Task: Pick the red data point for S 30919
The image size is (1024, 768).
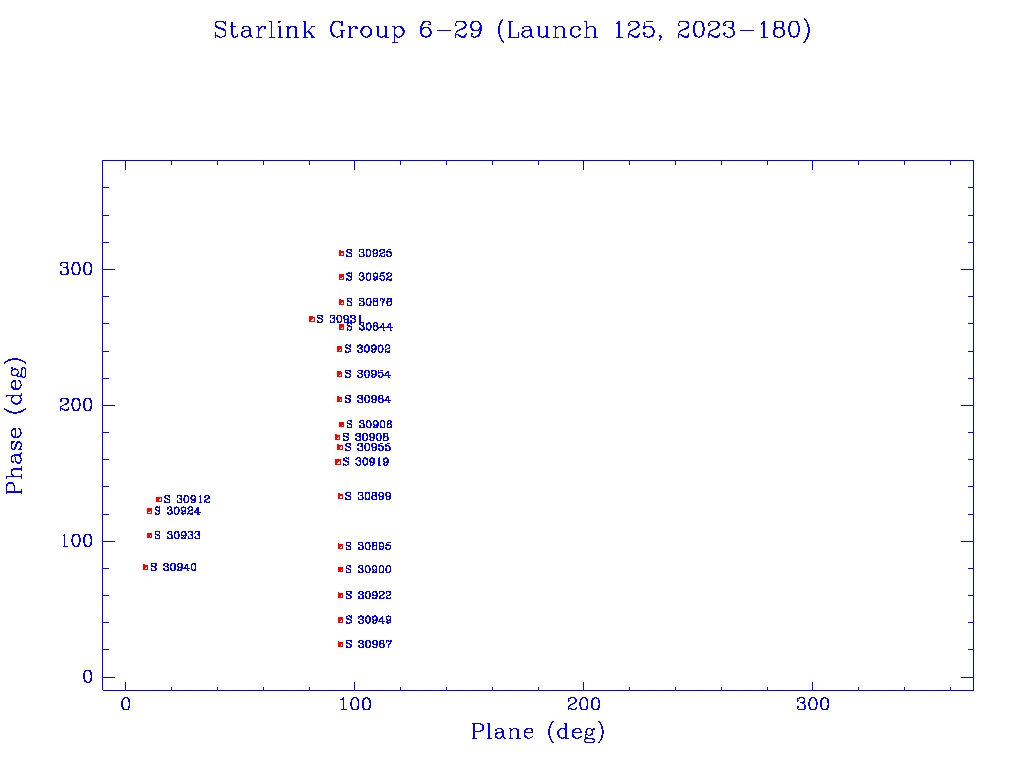Action: pyautogui.click(x=338, y=462)
